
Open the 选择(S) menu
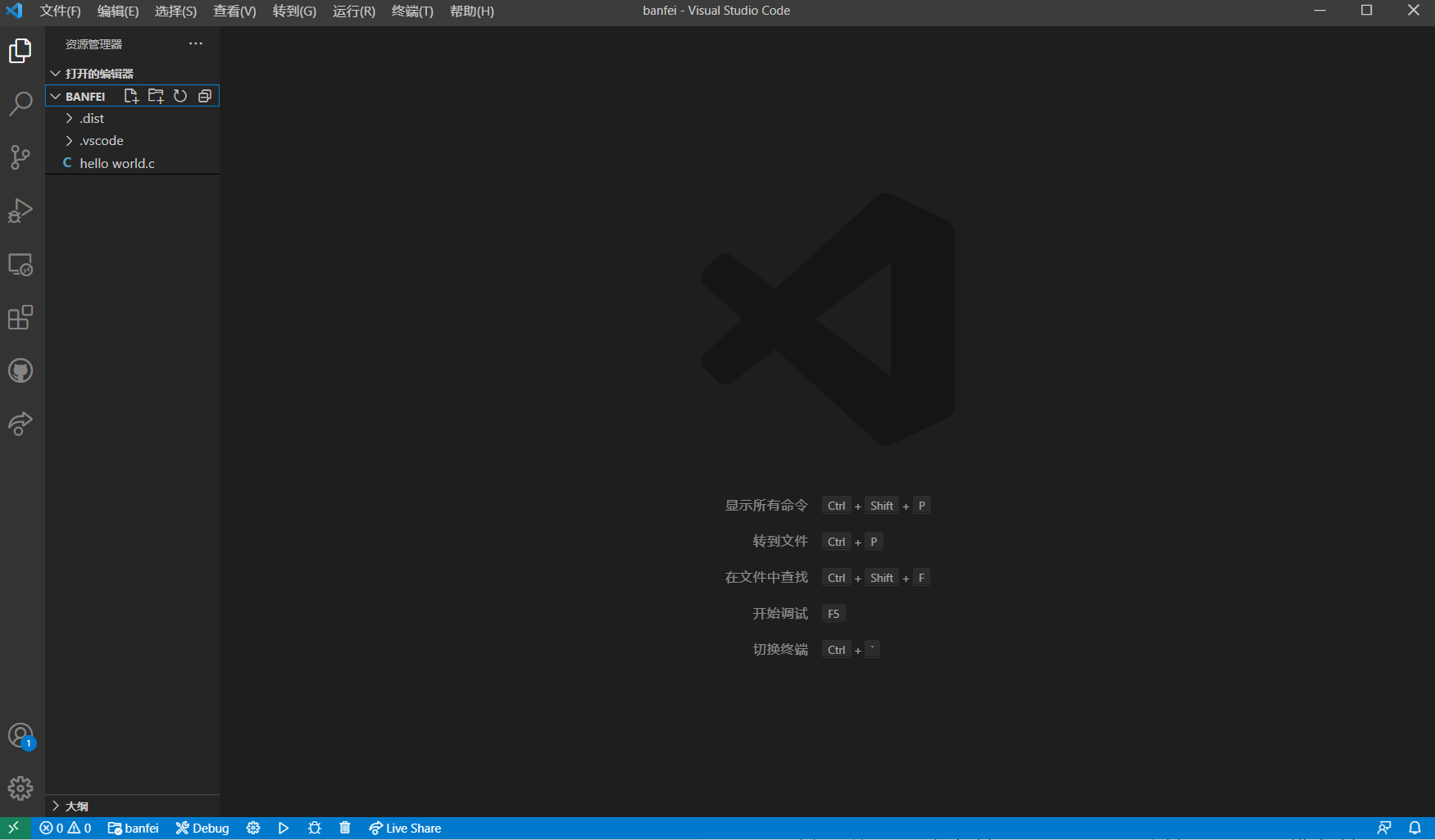(176, 11)
